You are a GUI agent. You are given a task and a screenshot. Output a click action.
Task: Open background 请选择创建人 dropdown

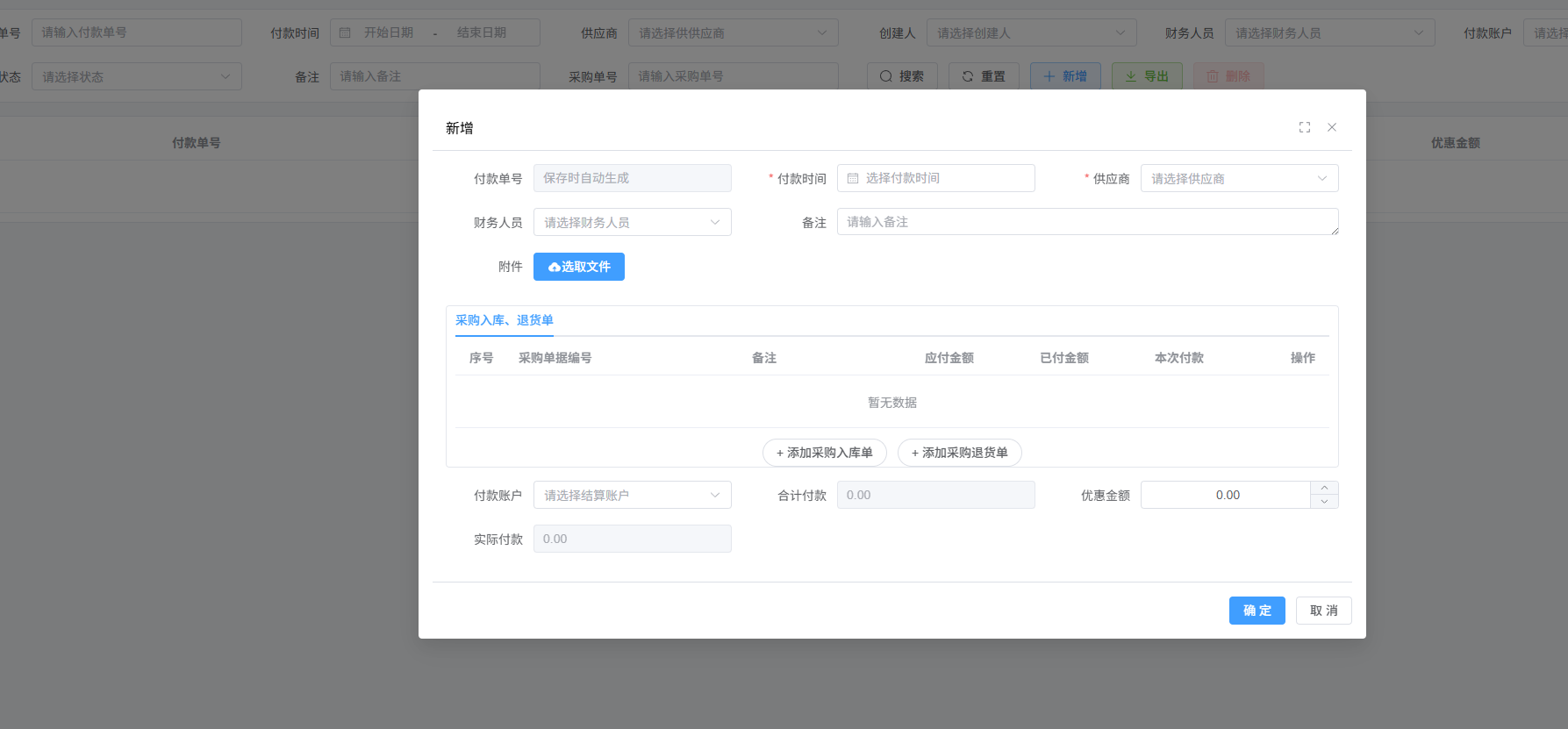pyautogui.click(x=1031, y=32)
